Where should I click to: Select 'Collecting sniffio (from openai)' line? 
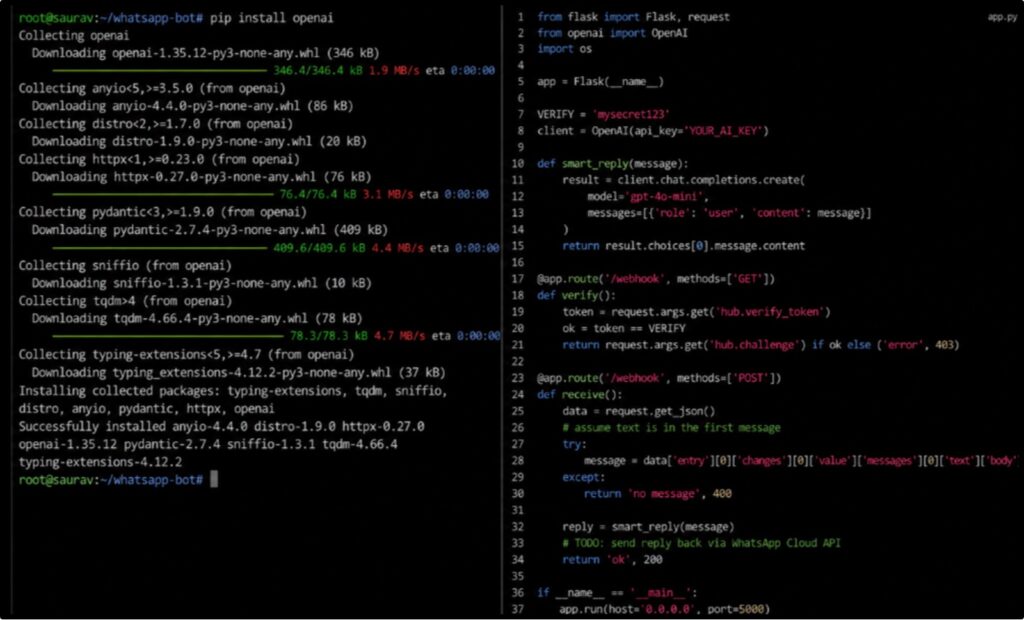pos(125,265)
